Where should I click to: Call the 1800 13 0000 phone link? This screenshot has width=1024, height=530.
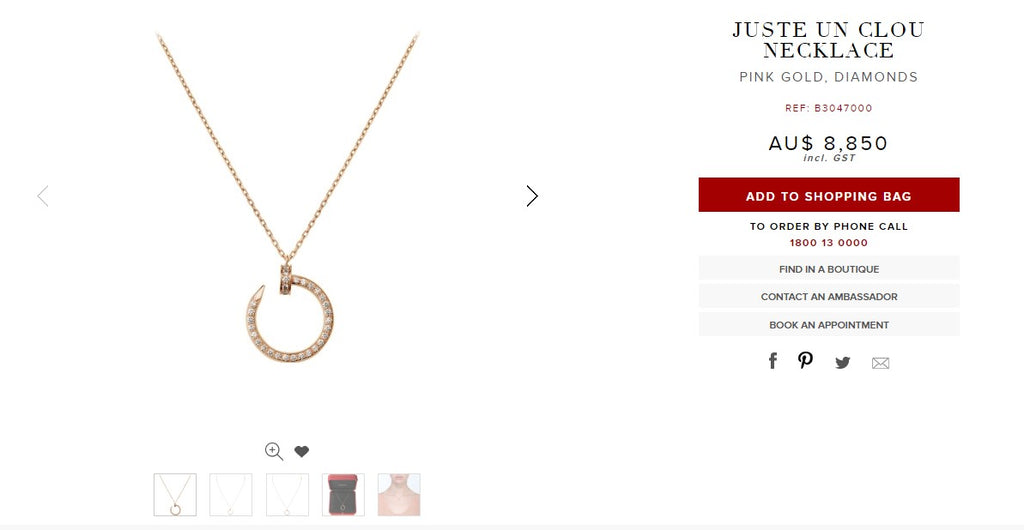pos(829,243)
